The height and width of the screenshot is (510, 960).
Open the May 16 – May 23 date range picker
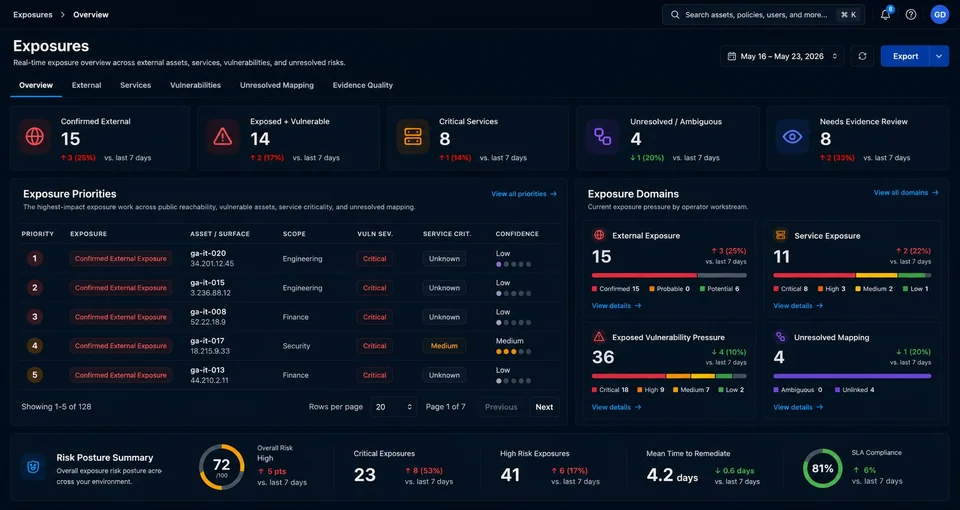pos(782,56)
